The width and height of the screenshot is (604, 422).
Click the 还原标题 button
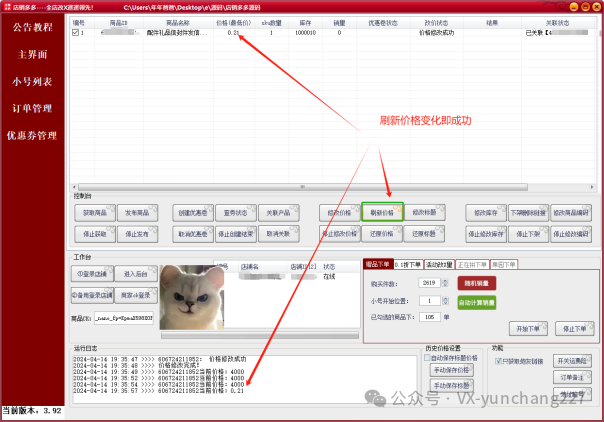[424, 234]
